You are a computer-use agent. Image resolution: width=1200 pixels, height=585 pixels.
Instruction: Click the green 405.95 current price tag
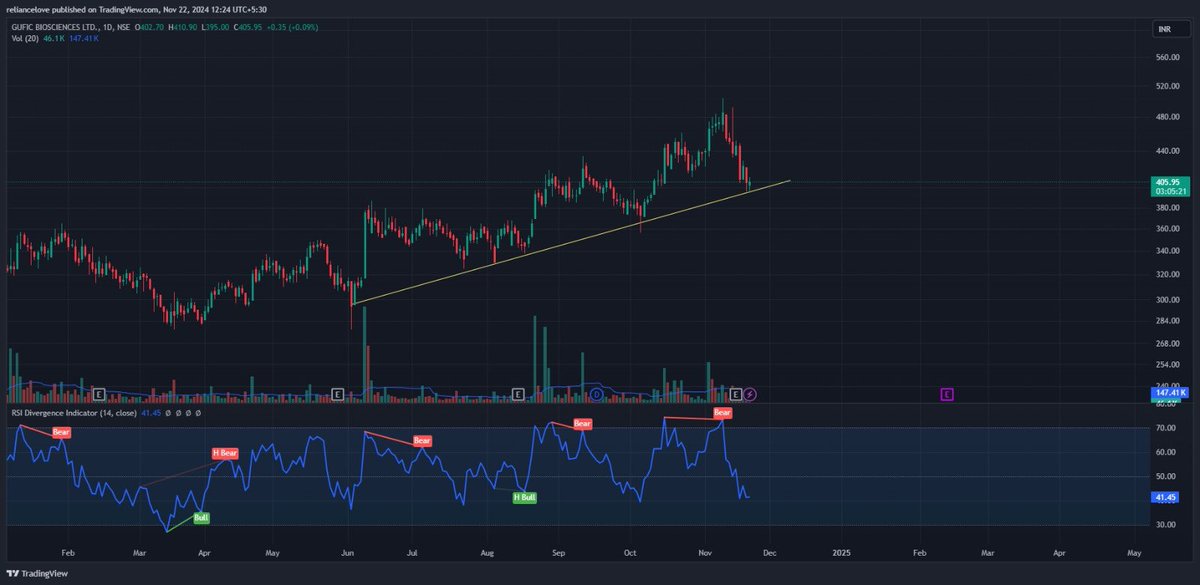tap(1169, 186)
